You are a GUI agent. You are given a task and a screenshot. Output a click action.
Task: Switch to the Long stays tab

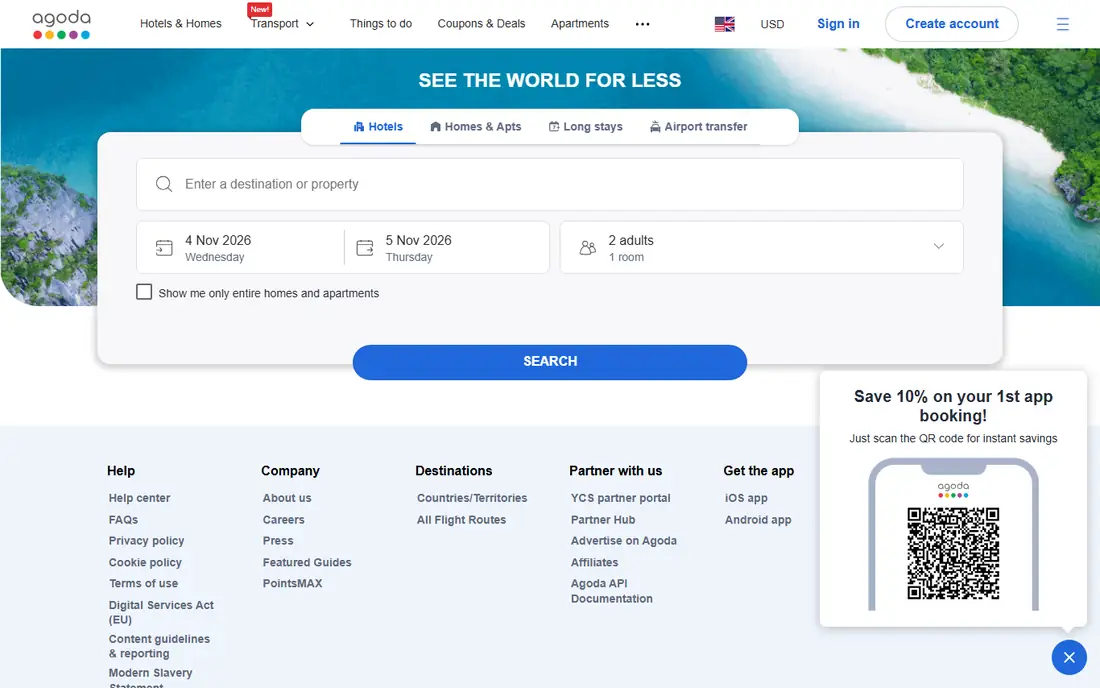point(586,127)
